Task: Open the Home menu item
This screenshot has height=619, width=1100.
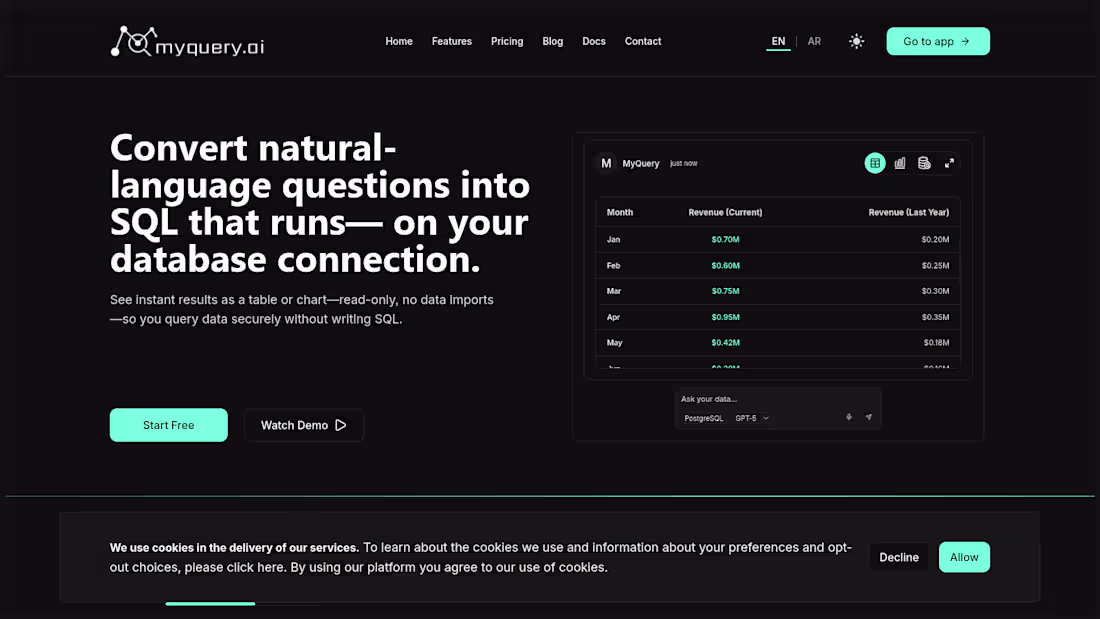Action: [398, 41]
